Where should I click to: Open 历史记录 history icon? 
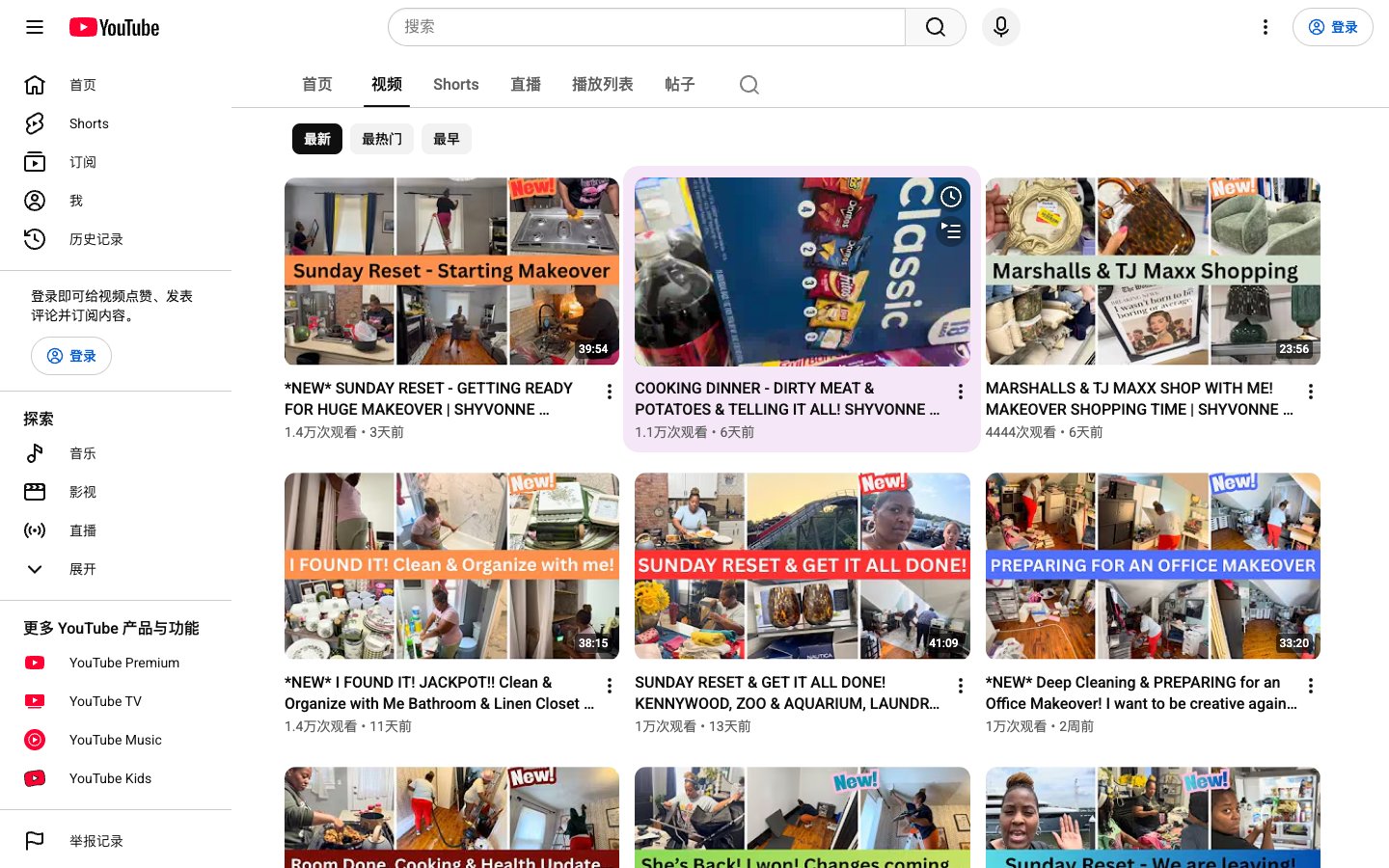(35, 239)
